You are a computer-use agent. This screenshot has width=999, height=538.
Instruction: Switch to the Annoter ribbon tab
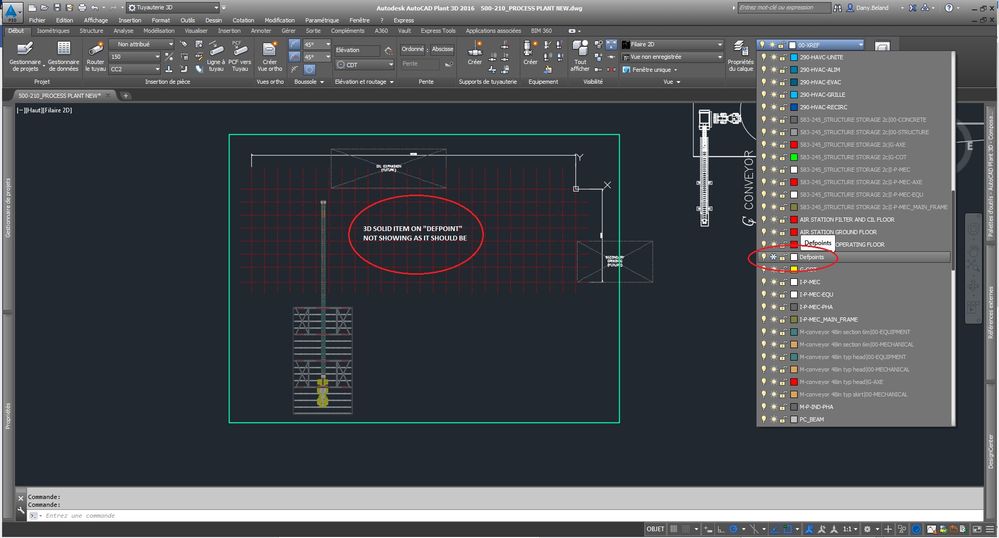(261, 31)
